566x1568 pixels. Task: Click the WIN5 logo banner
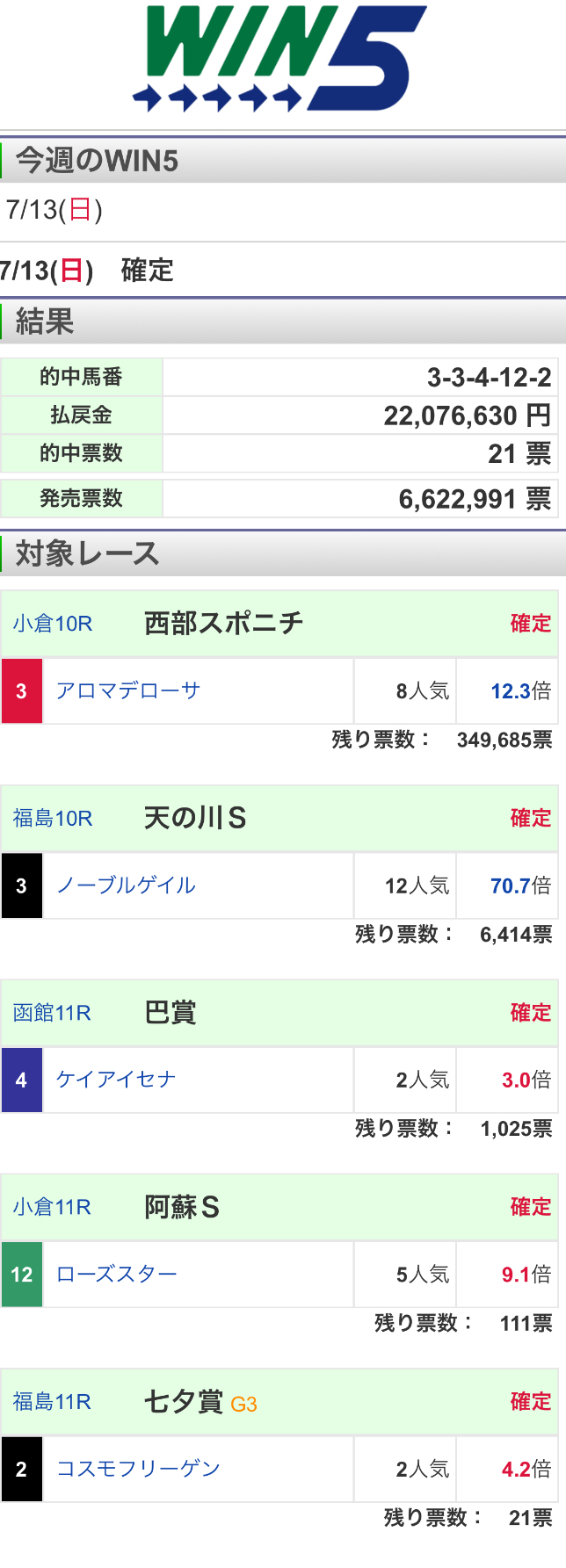coord(281,58)
